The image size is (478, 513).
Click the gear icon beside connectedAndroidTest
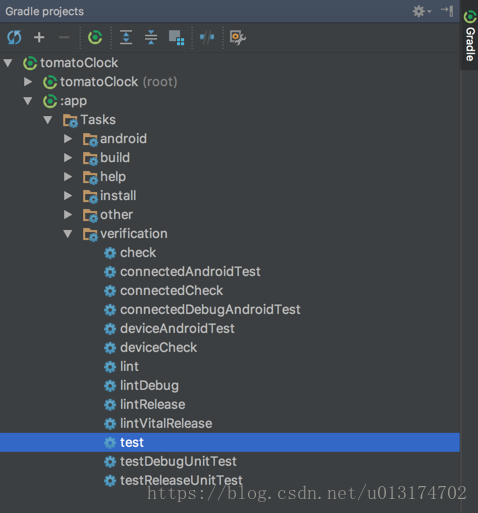coord(110,272)
